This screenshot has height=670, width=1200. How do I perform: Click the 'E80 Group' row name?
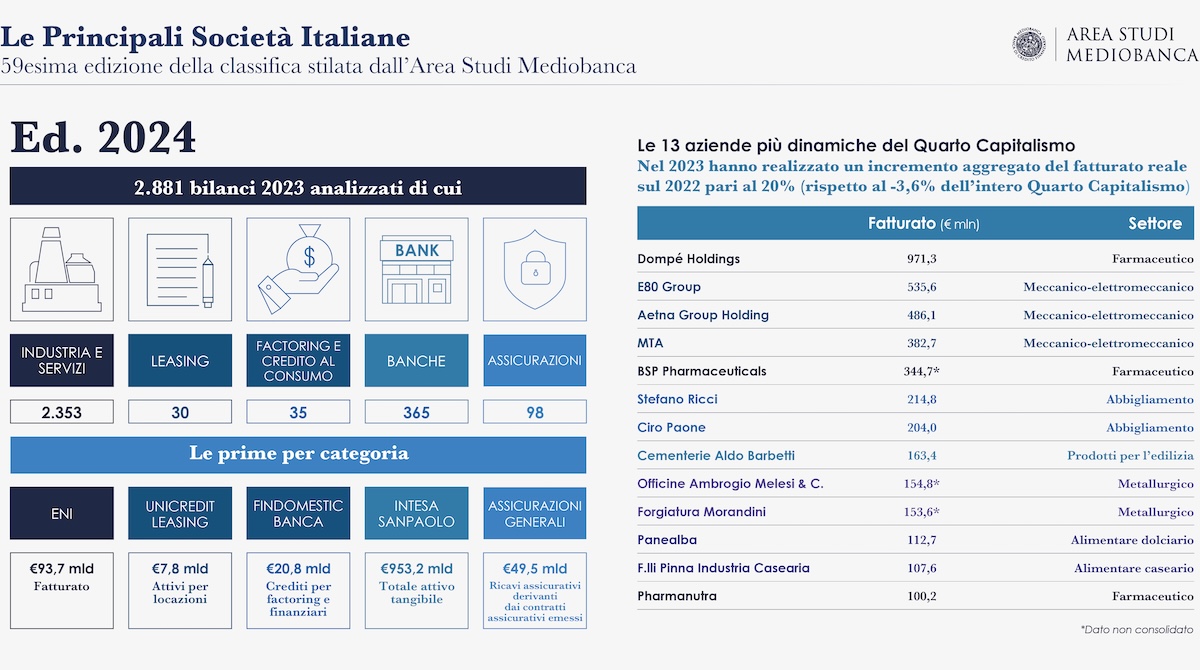pyautogui.click(x=669, y=287)
